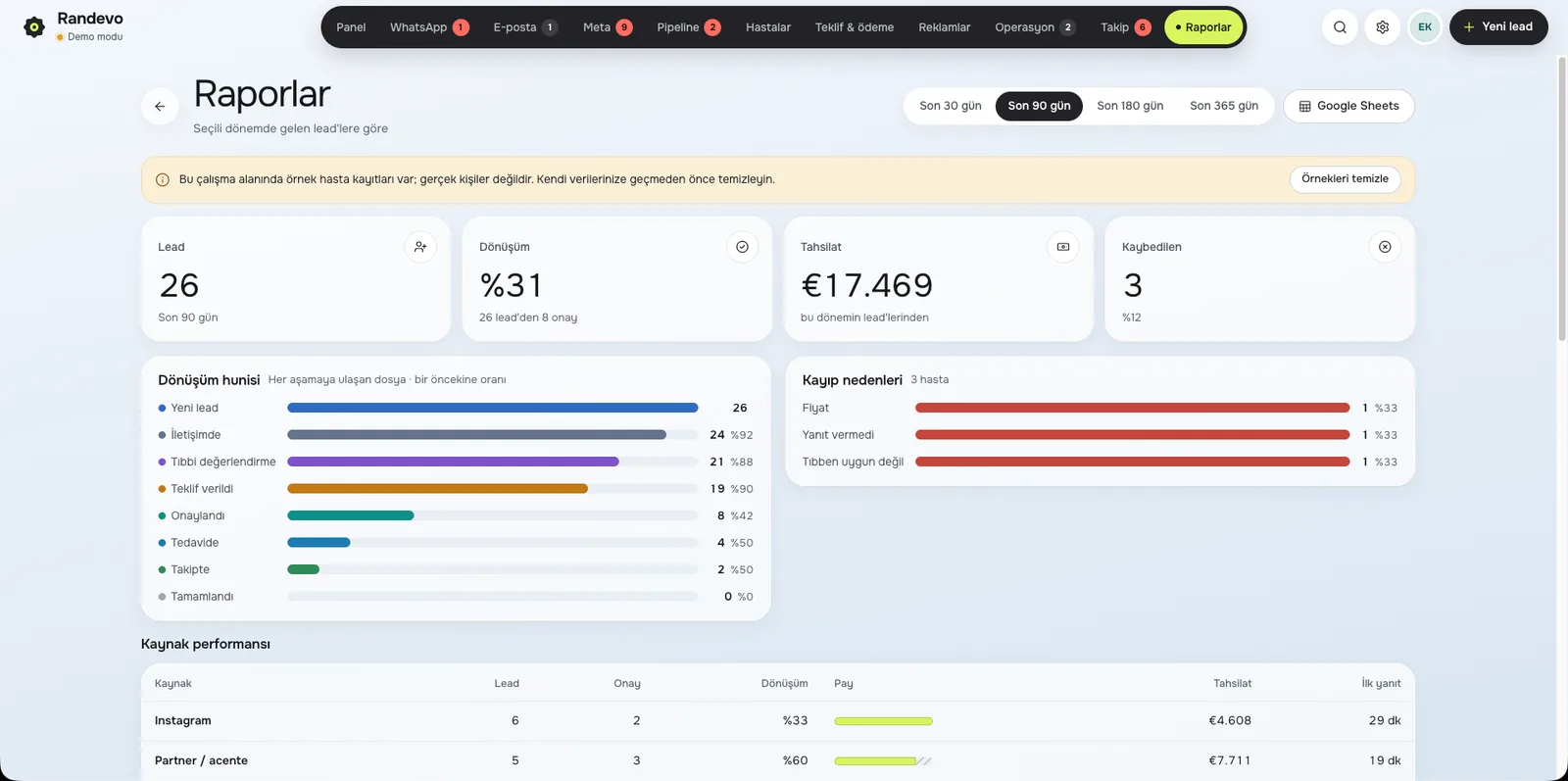
Task: Click the Teklif verildi stage label
Action: coord(202,489)
